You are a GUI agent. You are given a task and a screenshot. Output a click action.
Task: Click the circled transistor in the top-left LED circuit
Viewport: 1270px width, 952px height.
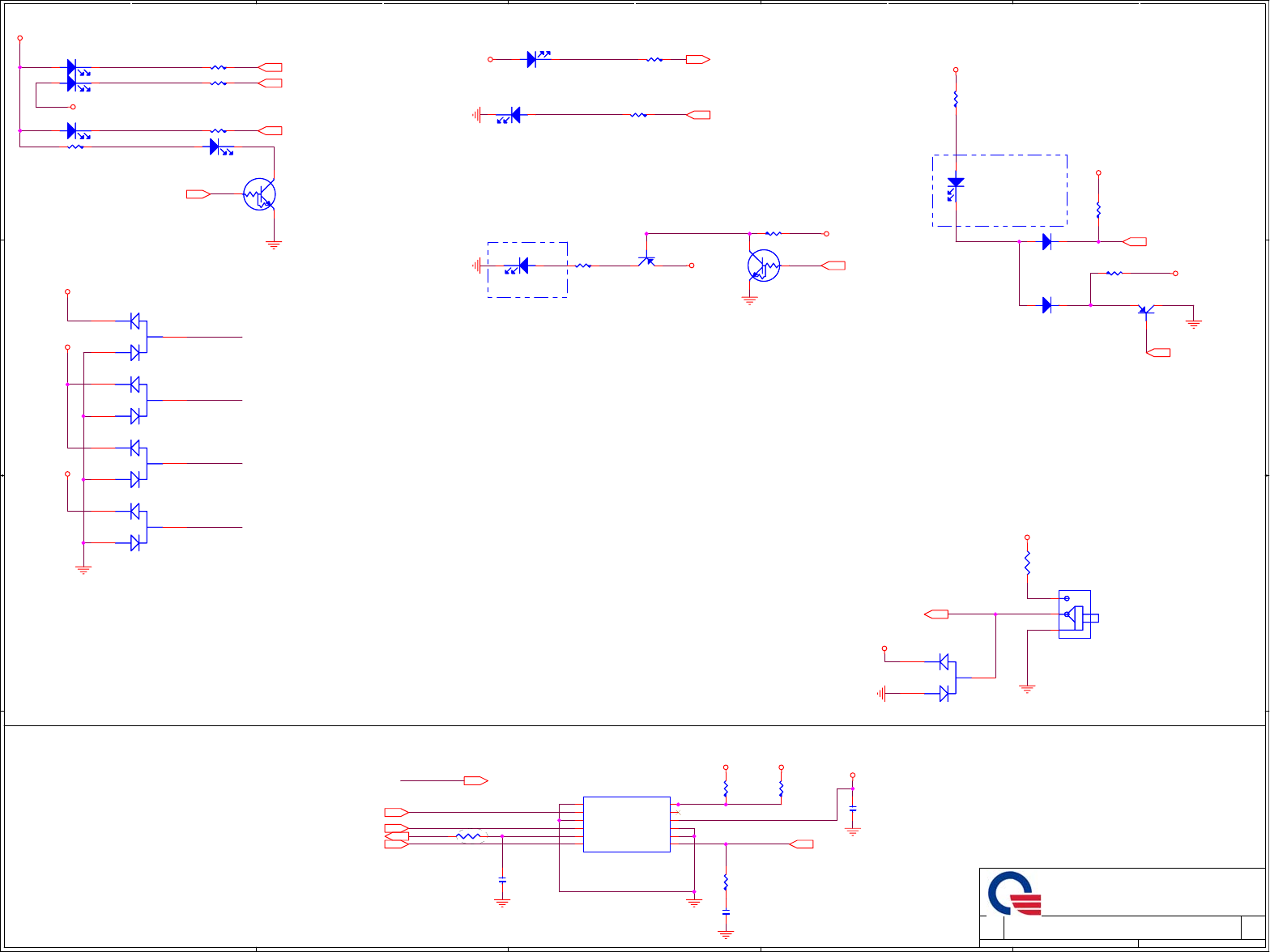(260, 195)
